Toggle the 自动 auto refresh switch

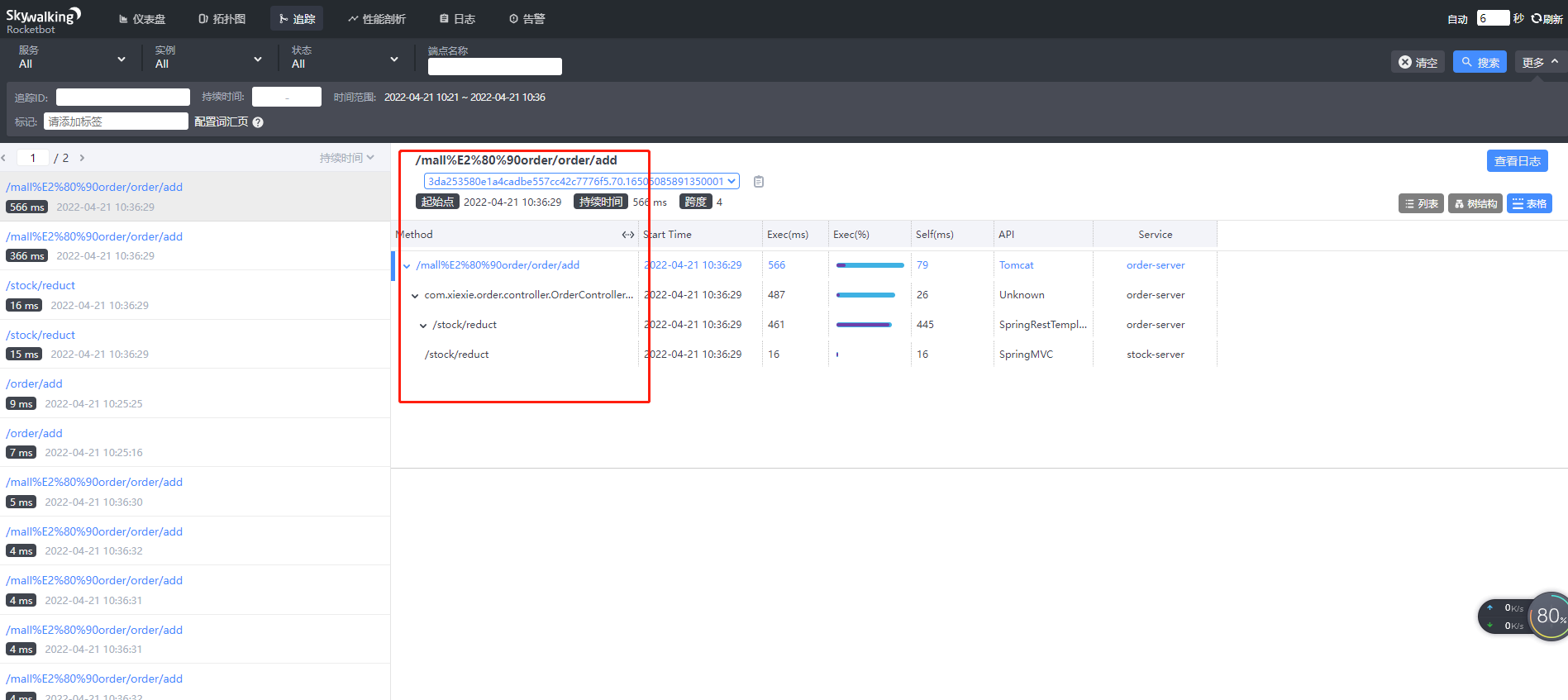pos(1457,19)
